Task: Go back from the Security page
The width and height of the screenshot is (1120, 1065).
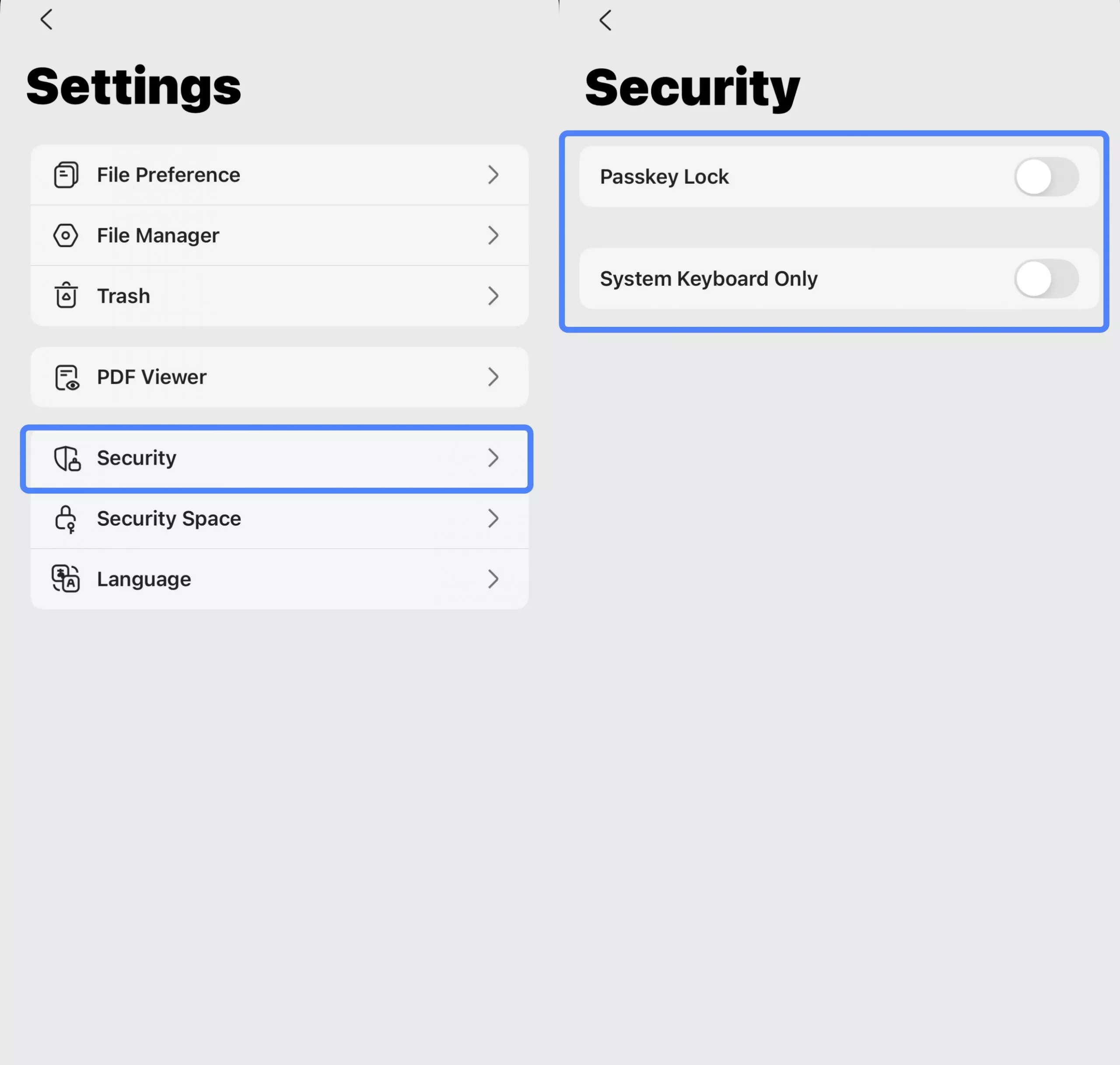Action: (x=605, y=21)
